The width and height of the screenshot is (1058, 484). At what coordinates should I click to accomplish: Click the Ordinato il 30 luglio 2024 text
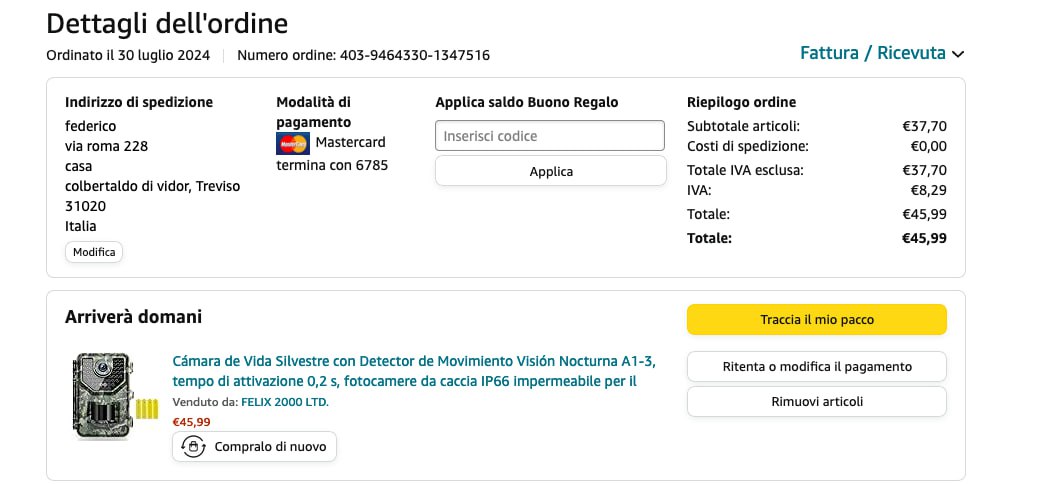point(128,55)
